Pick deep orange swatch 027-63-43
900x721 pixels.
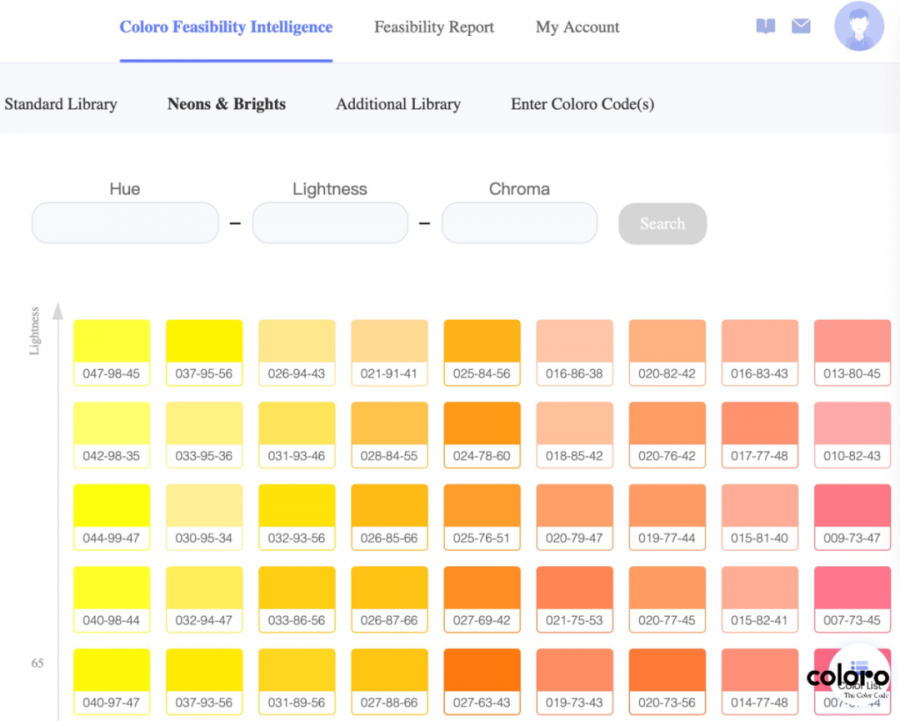[x=482, y=681]
